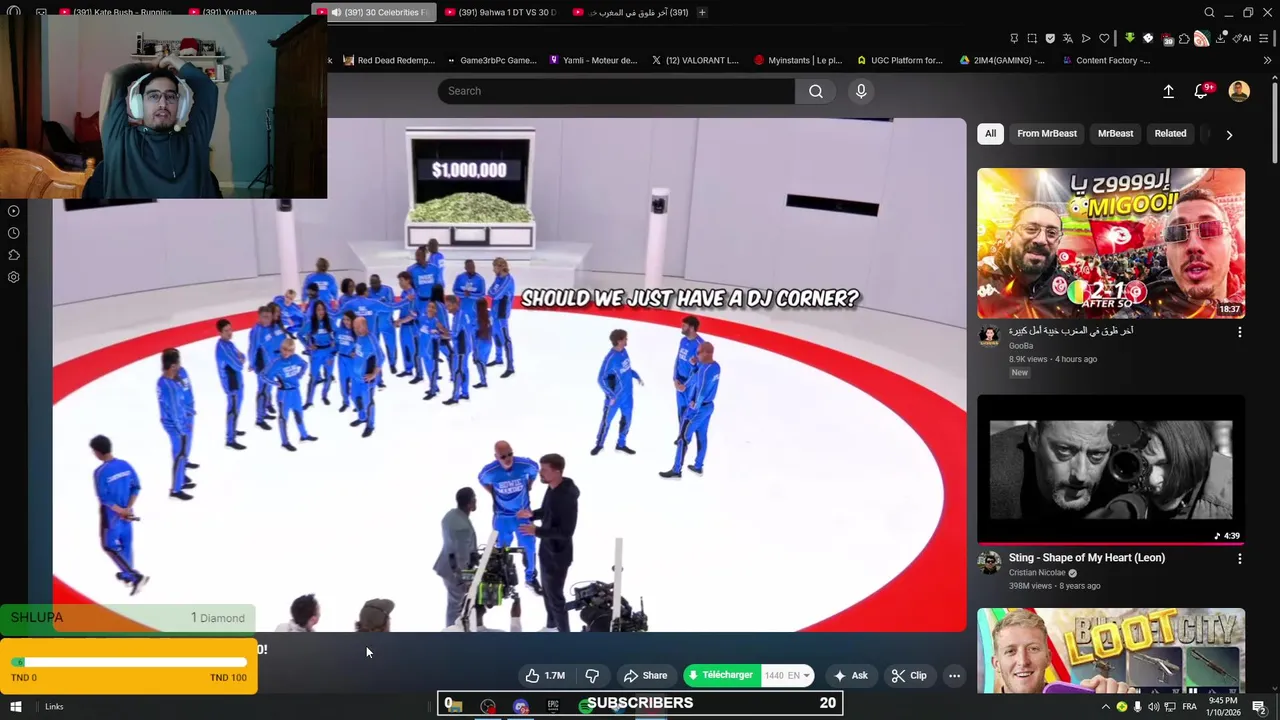Open options for the GooBa video
Screen dimensions: 1280x720
click(x=1240, y=332)
